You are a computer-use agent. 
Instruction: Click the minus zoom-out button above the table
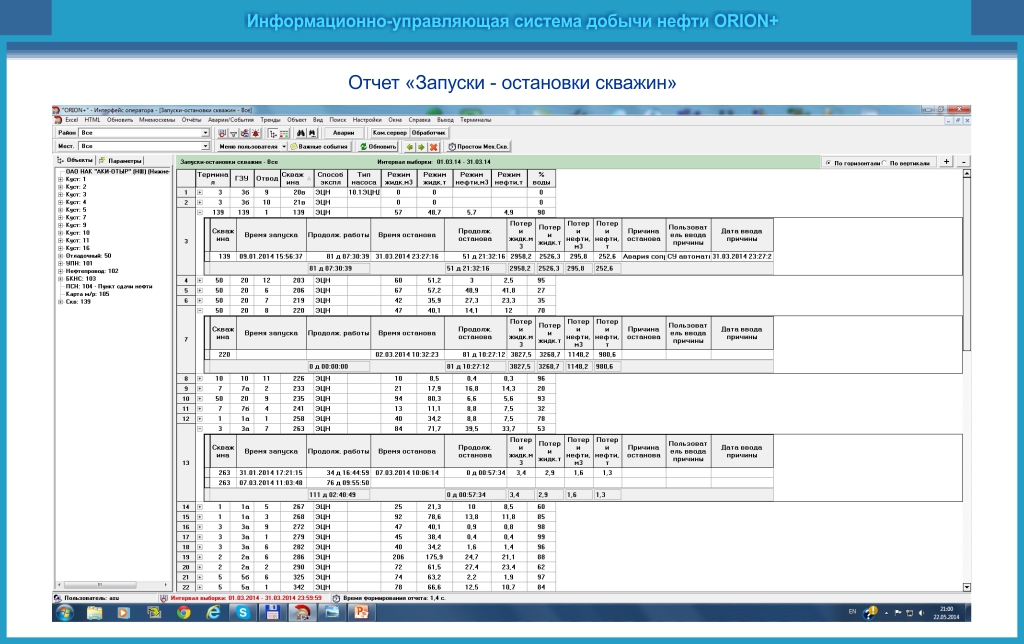pos(964,161)
